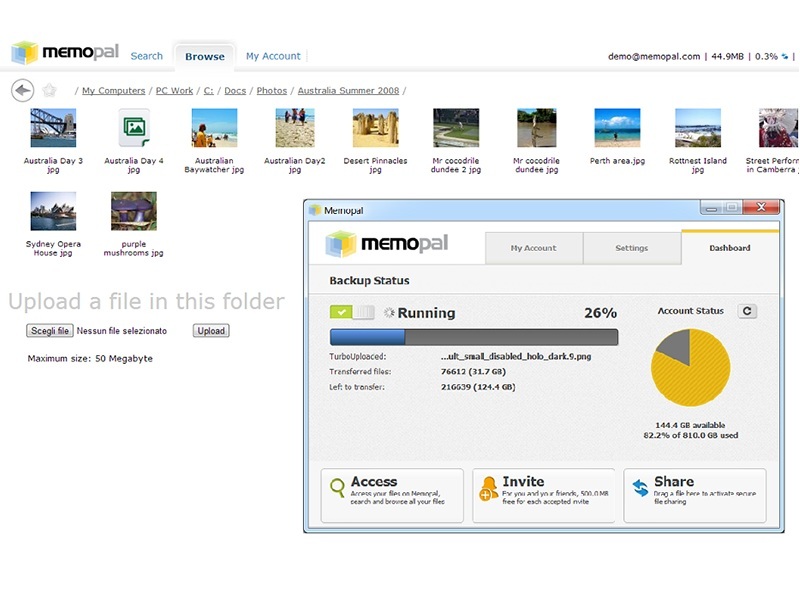This screenshot has height=600, width=800.
Task: Select the Browse tab
Action: [205, 57]
